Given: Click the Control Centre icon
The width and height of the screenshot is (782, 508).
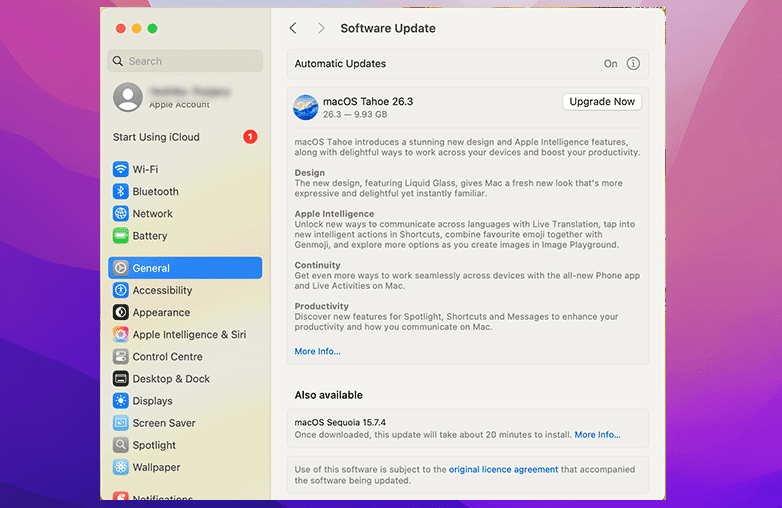Looking at the screenshot, I should pyautogui.click(x=121, y=356).
